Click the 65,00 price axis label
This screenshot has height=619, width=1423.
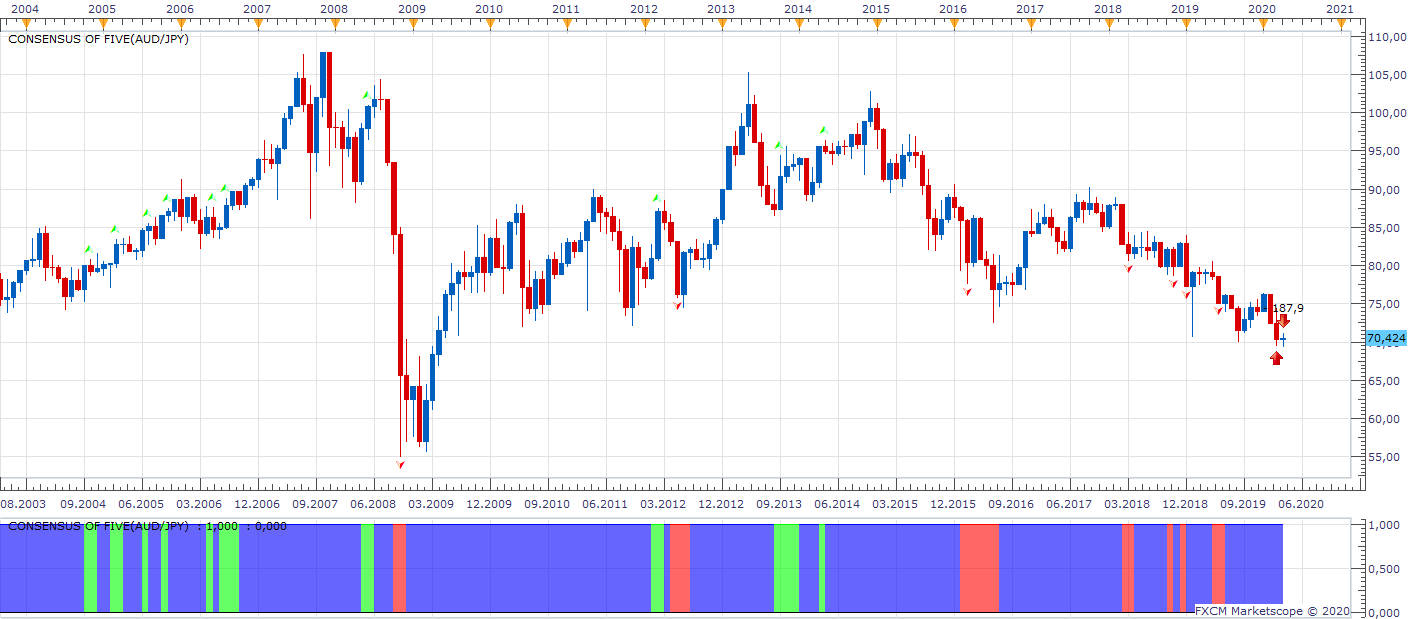(x=1385, y=381)
